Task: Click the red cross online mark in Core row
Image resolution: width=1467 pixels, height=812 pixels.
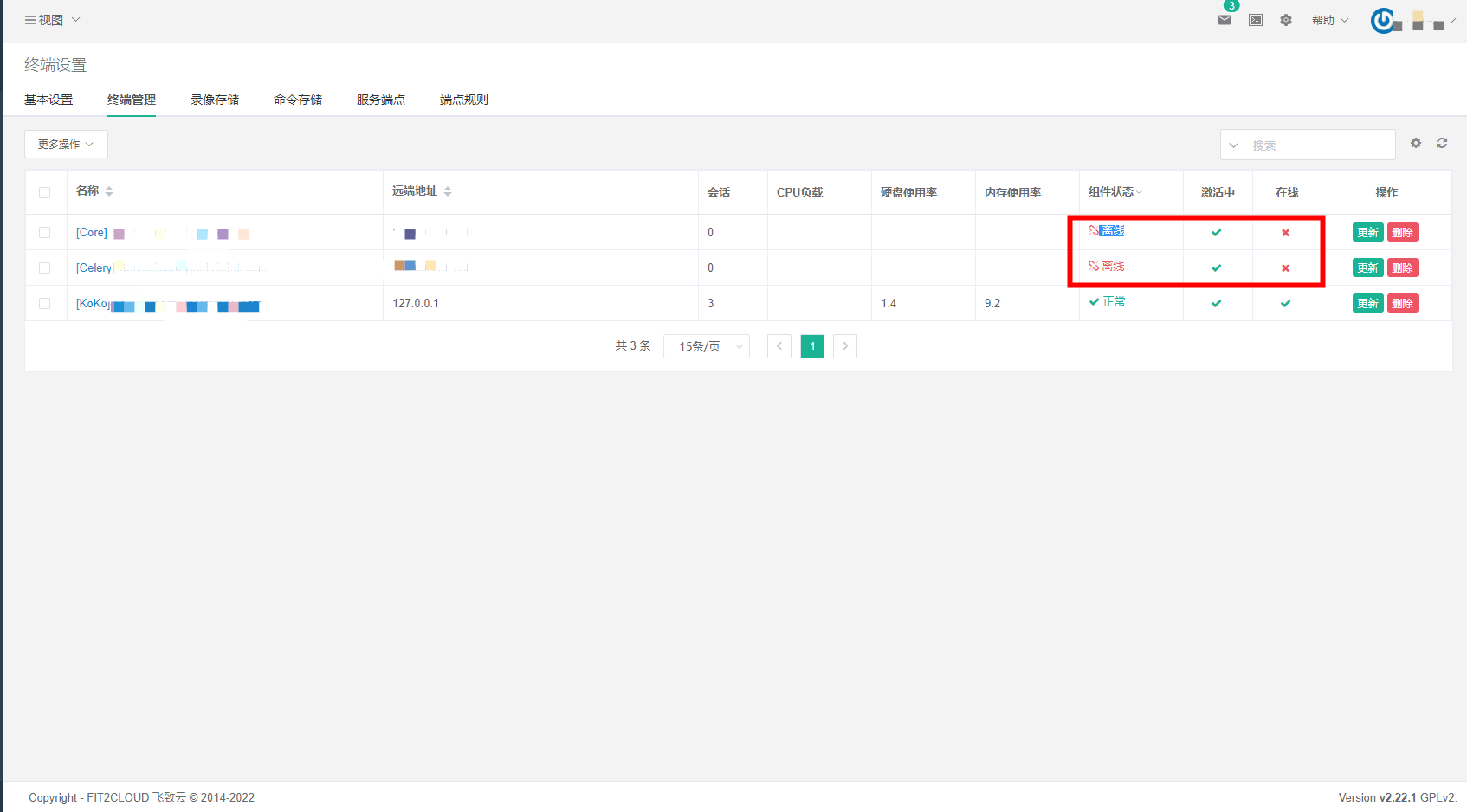Action: pyautogui.click(x=1286, y=232)
